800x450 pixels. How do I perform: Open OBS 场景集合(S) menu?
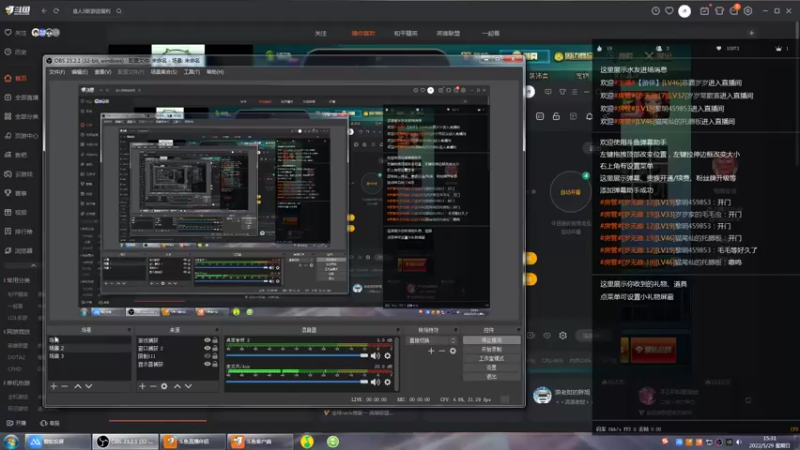coord(164,72)
